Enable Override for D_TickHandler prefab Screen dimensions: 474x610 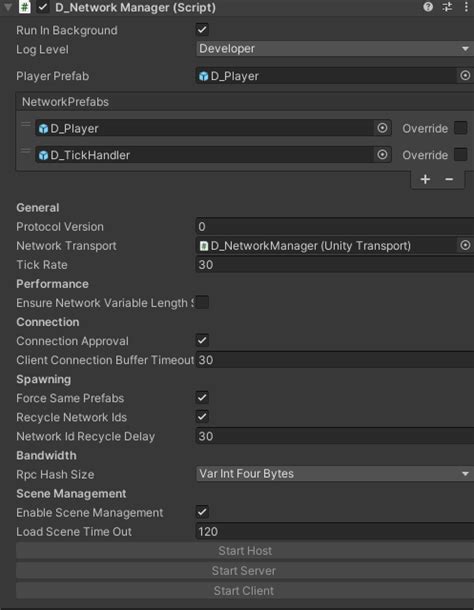coord(461,155)
